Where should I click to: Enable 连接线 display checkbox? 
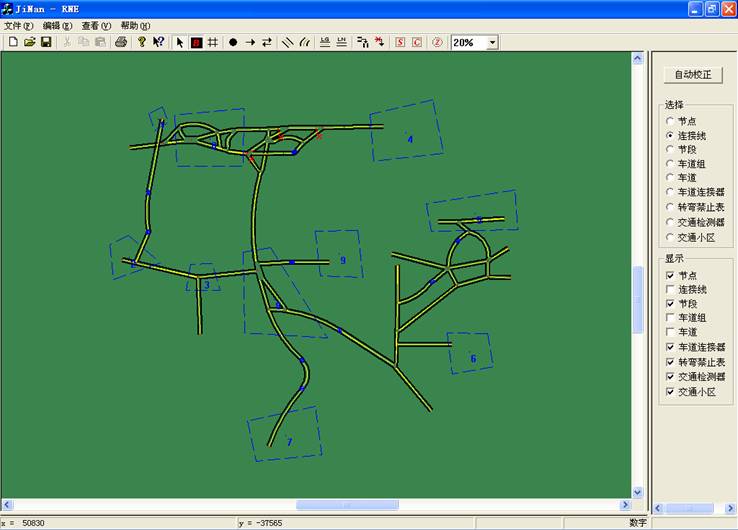click(x=670, y=289)
